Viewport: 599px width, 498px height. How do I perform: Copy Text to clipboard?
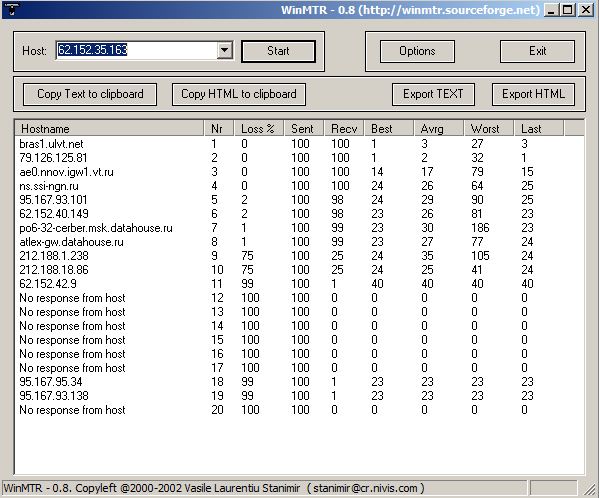click(90, 94)
